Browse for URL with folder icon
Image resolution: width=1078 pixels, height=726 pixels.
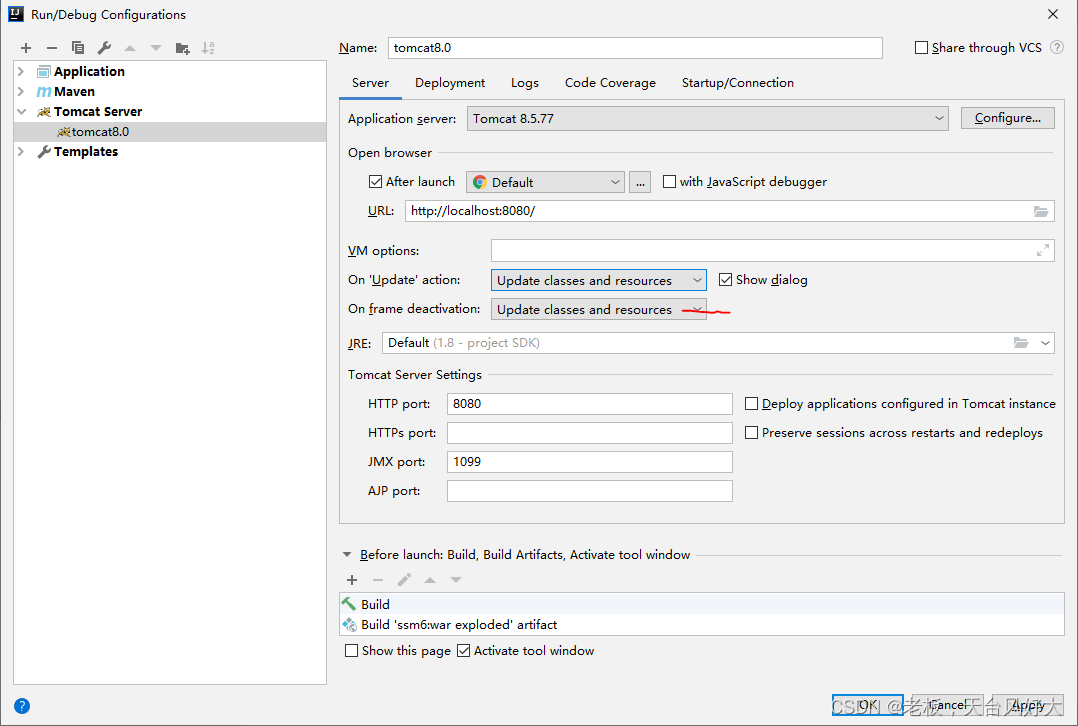[x=1041, y=211]
